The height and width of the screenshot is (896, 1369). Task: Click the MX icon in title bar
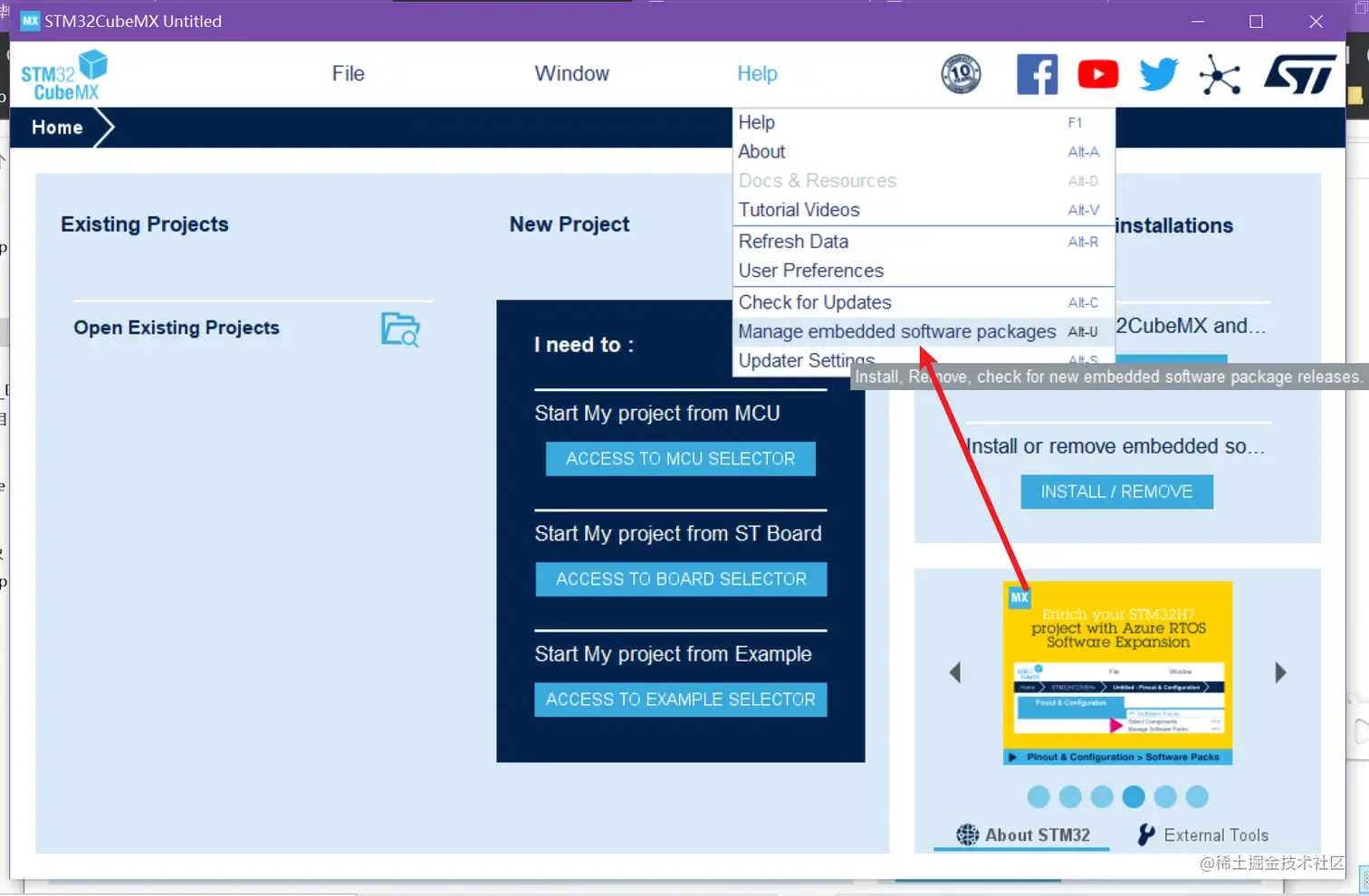point(30,21)
